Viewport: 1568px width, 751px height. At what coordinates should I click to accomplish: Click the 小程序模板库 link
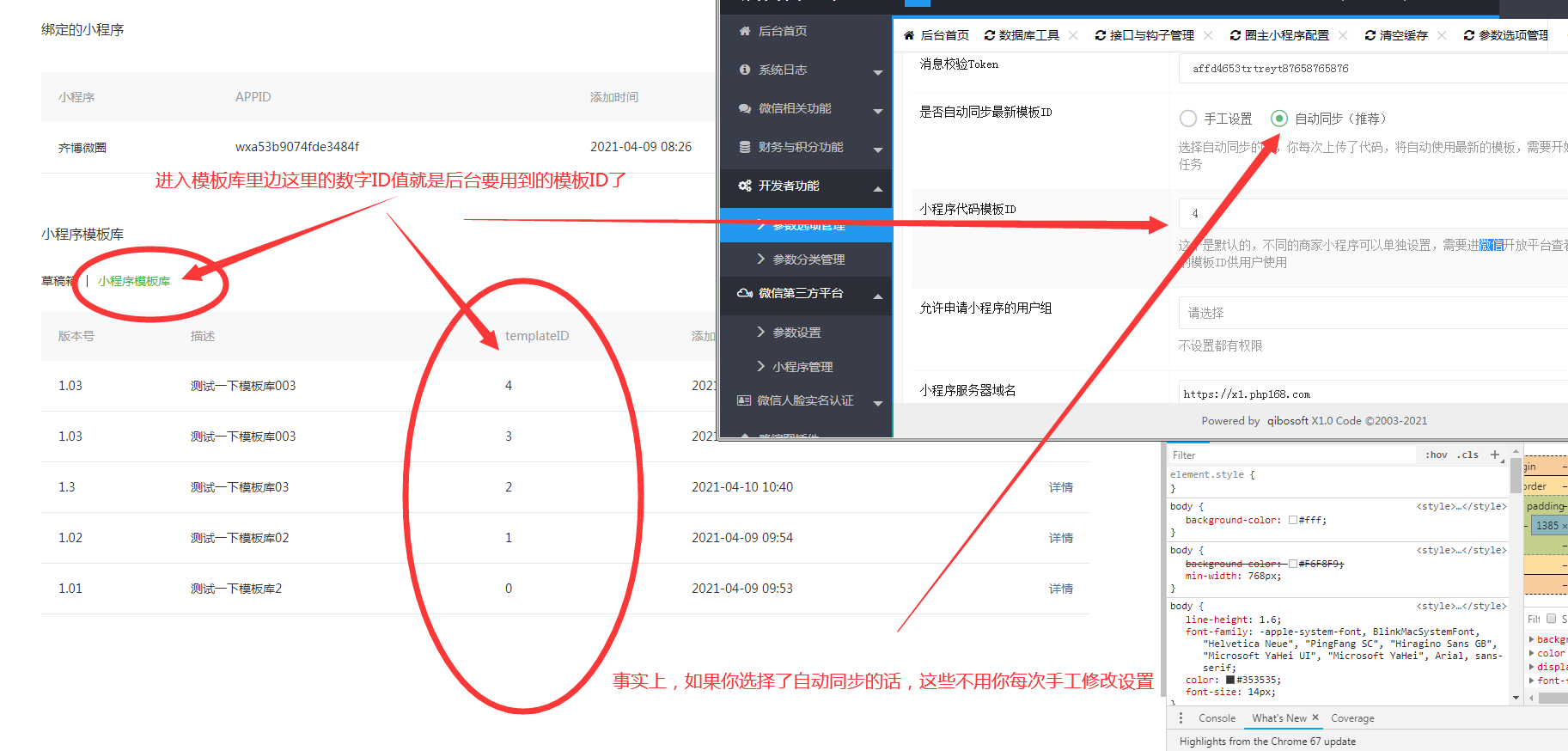pyautogui.click(x=134, y=281)
